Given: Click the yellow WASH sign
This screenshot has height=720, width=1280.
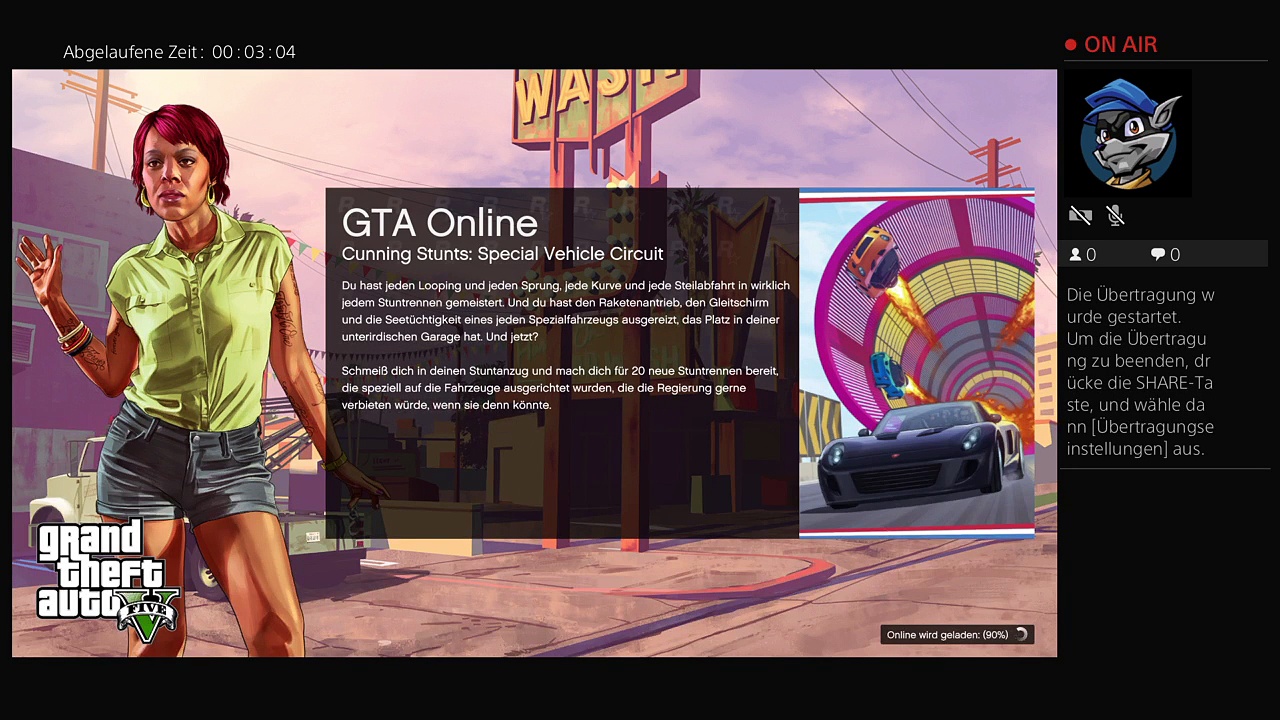Looking at the screenshot, I should point(590,95).
